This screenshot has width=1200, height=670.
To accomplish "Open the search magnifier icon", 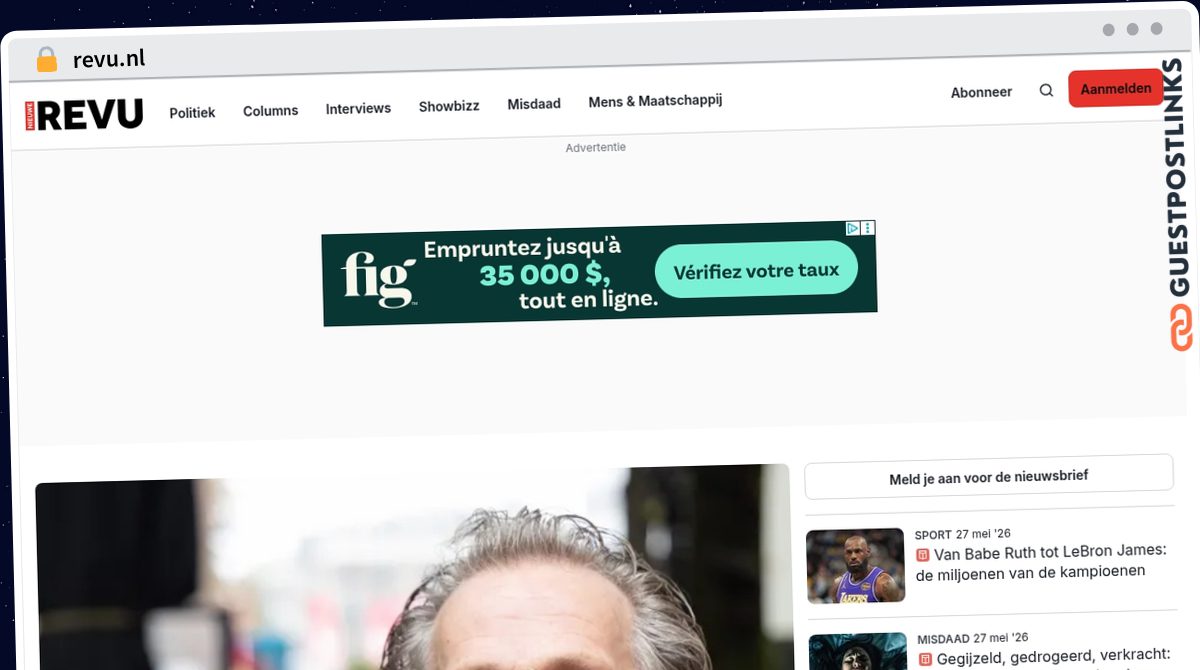I will pyautogui.click(x=1046, y=90).
